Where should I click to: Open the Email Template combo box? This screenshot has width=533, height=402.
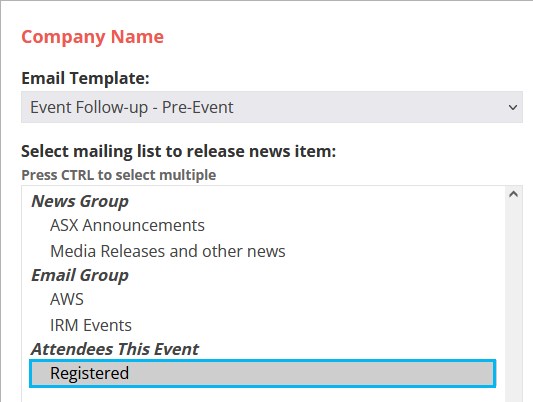(x=272, y=107)
